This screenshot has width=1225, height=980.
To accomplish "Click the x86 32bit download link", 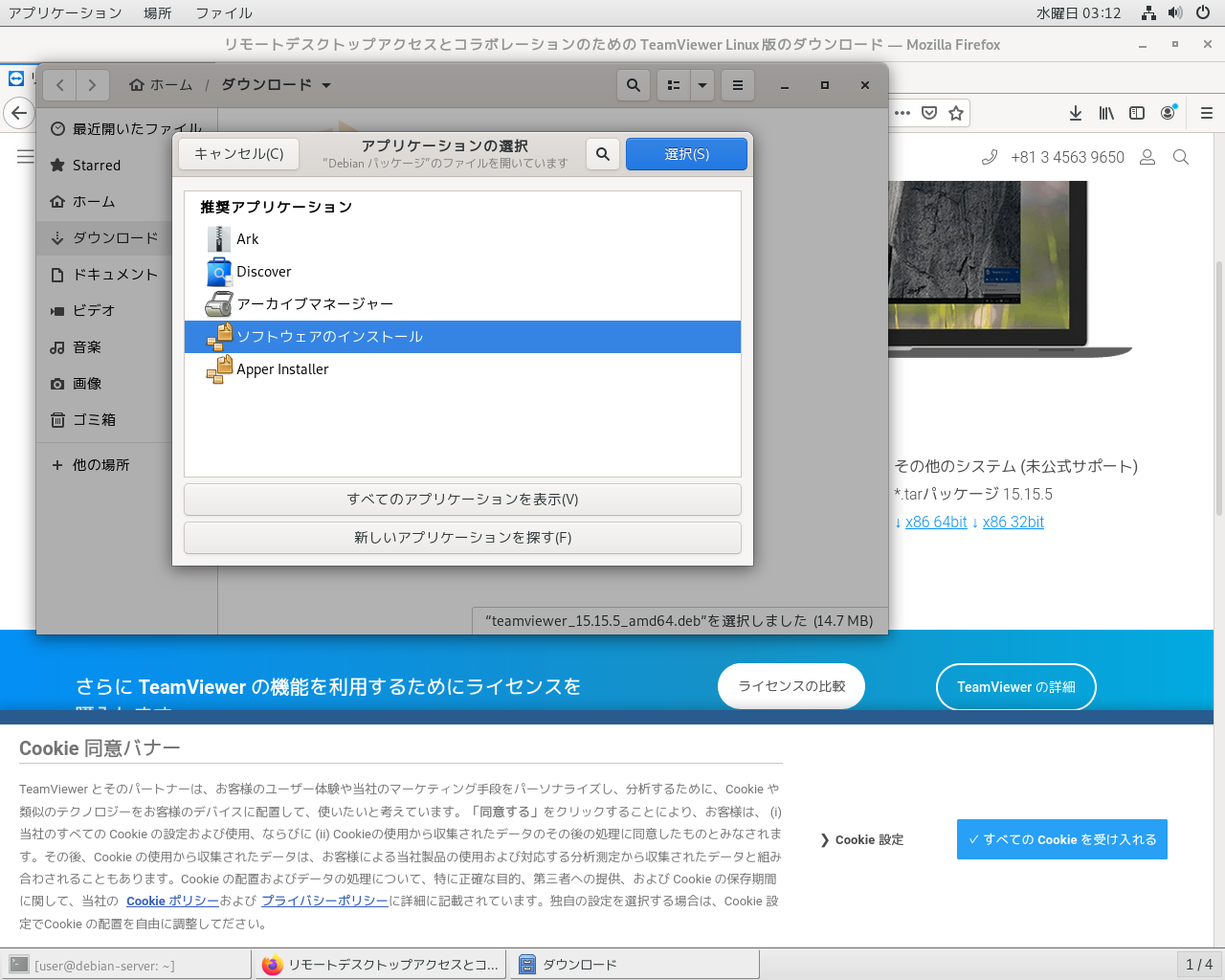I will click(1013, 522).
